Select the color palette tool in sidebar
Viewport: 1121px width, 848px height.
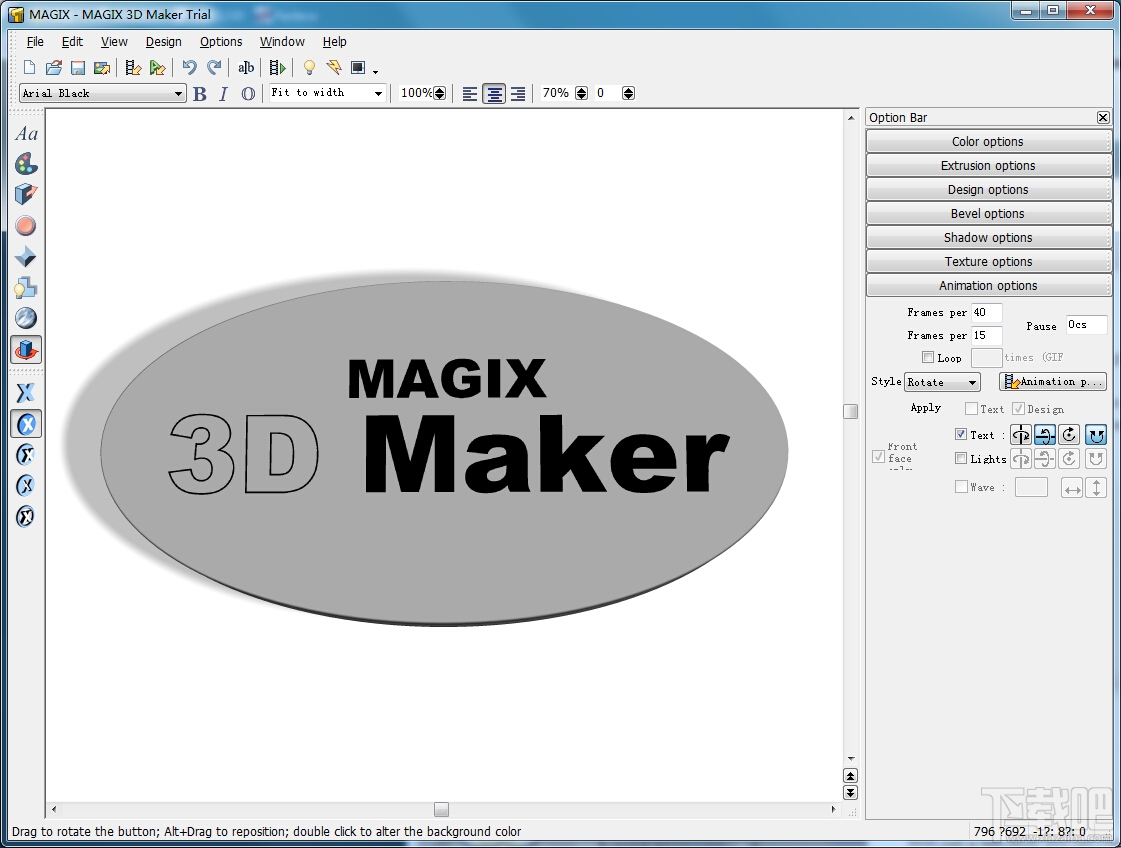(26, 164)
